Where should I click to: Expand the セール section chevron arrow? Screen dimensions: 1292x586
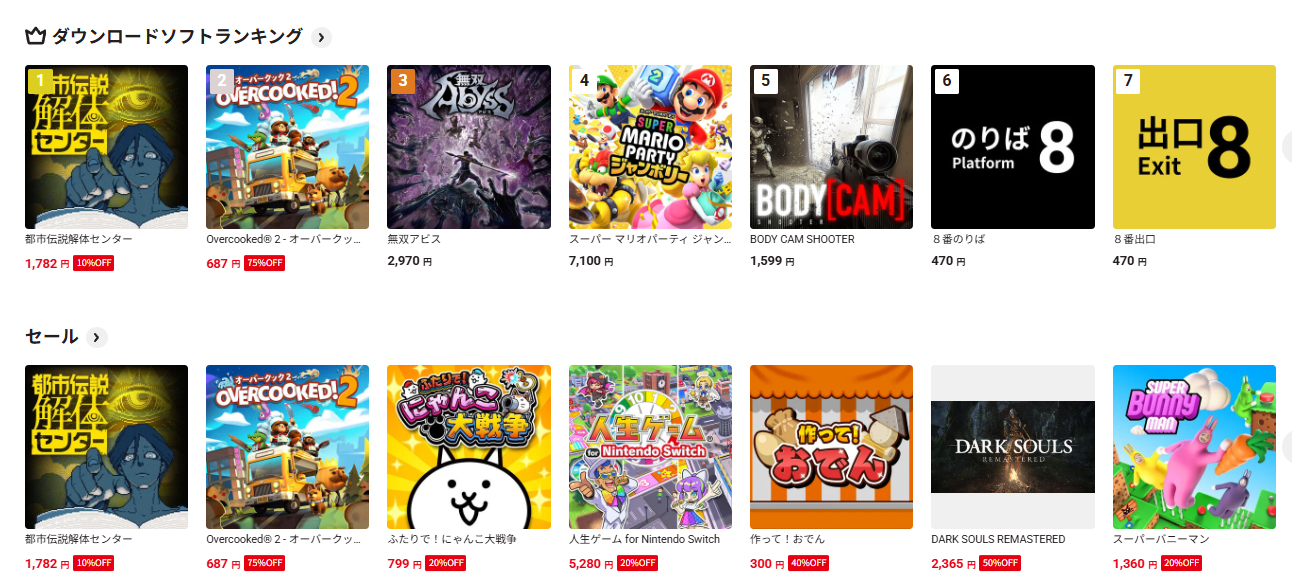click(97, 337)
